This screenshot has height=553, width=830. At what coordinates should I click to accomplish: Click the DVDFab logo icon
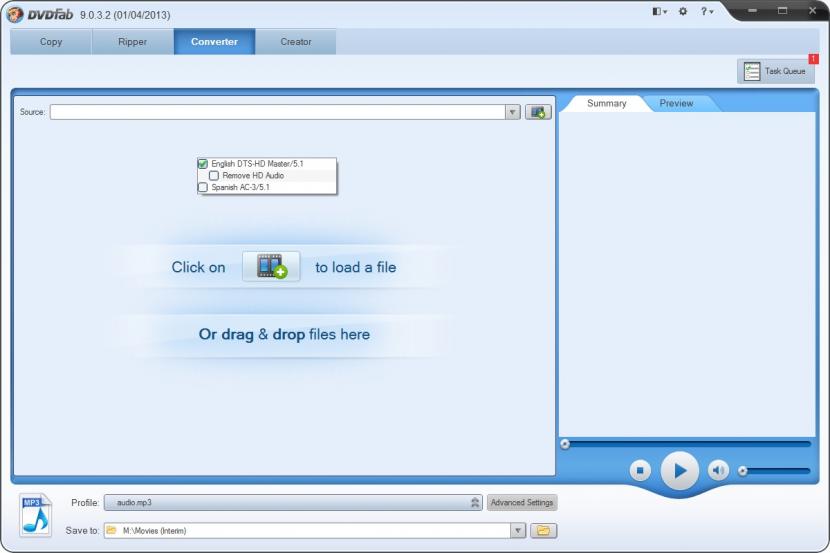[x=14, y=14]
